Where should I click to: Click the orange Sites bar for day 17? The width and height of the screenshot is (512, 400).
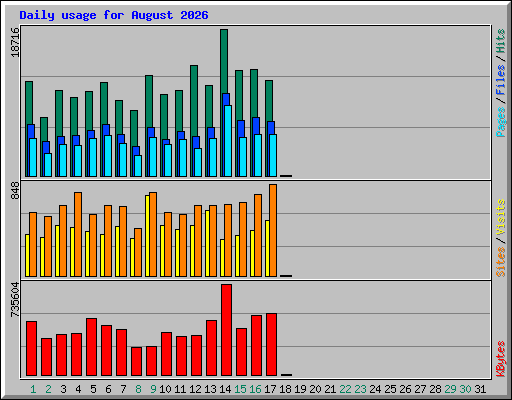click(x=273, y=230)
